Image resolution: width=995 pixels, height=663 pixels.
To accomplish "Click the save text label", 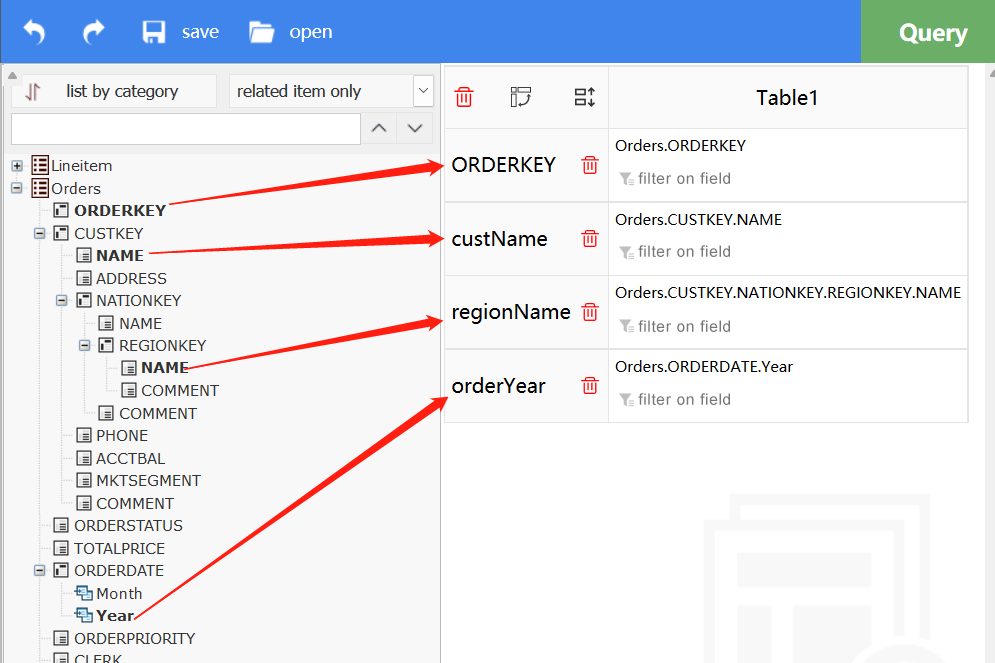I will tap(201, 32).
